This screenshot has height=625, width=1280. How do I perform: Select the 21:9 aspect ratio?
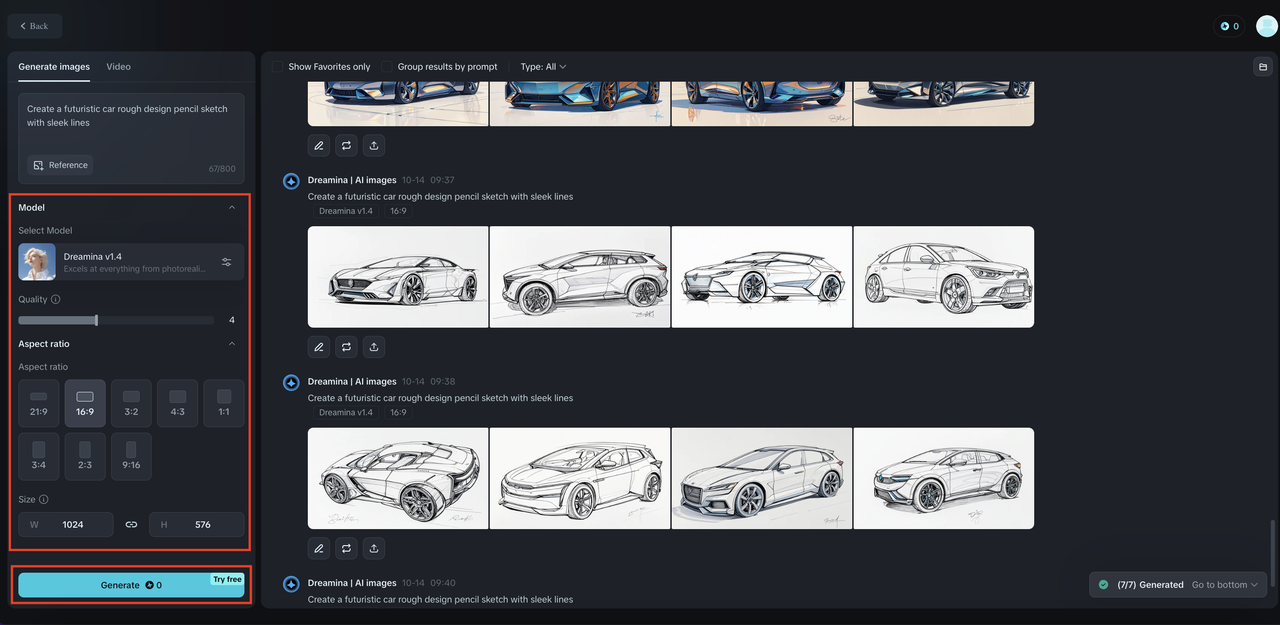[x=39, y=403]
